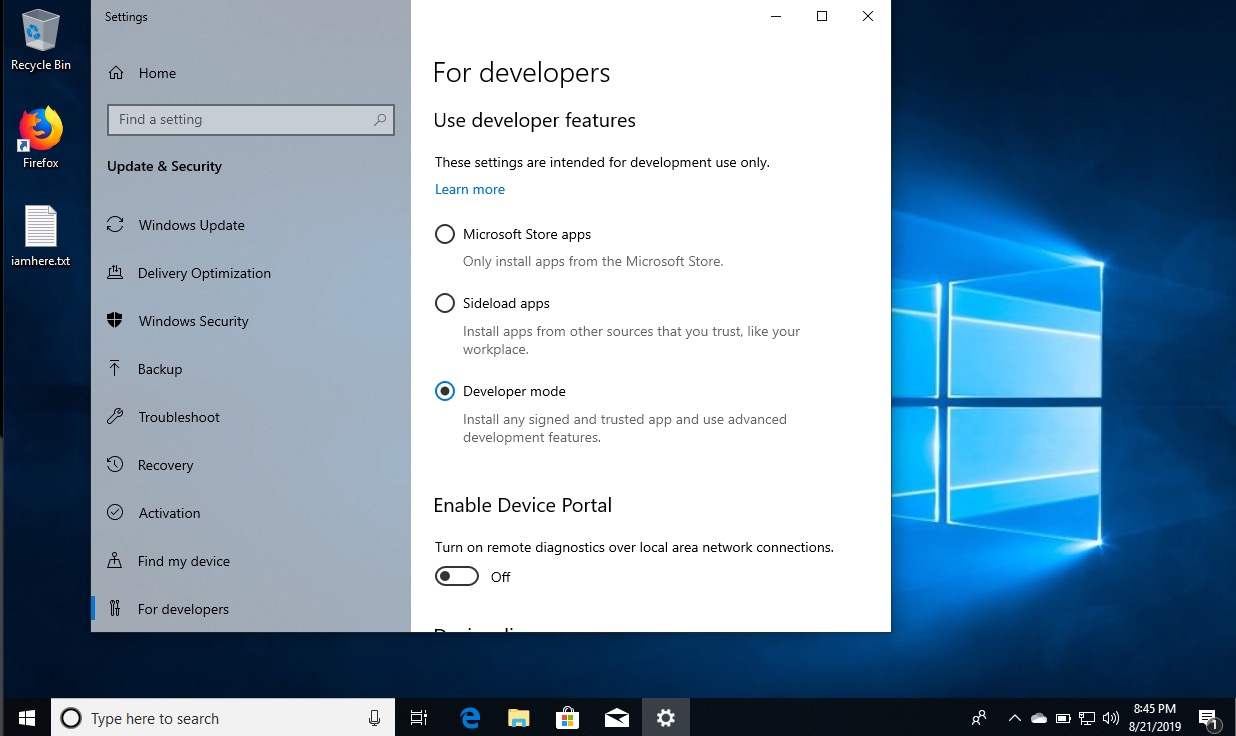Open the Action Center notifications icon
1236x736 pixels.
pyautogui.click(x=1208, y=718)
